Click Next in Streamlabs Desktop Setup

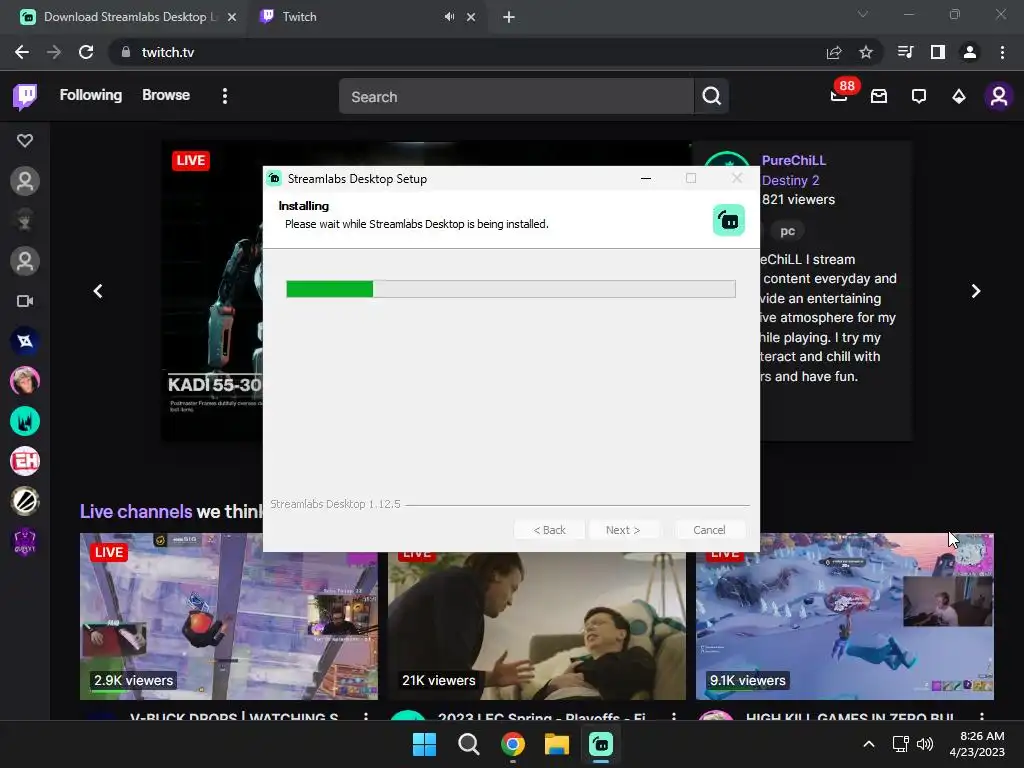623,530
